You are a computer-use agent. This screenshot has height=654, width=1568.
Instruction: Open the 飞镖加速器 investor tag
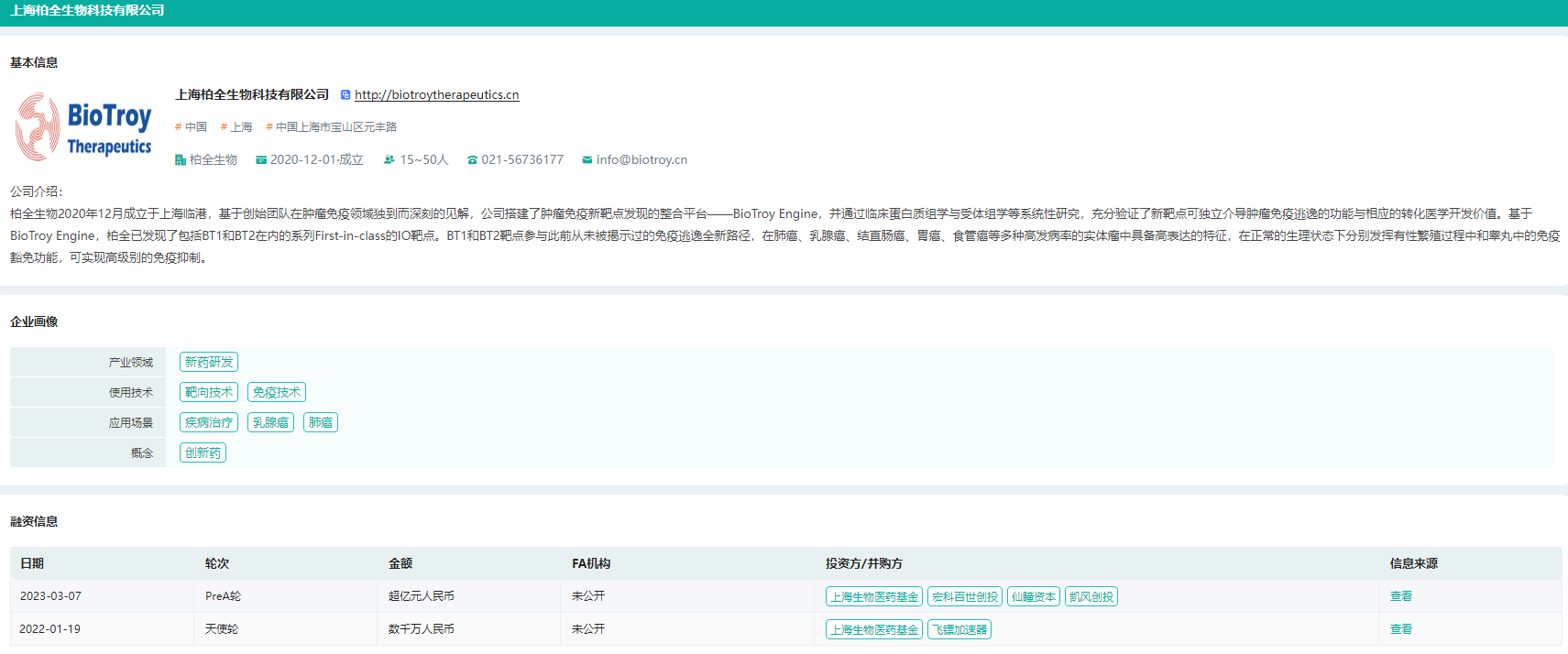(959, 630)
